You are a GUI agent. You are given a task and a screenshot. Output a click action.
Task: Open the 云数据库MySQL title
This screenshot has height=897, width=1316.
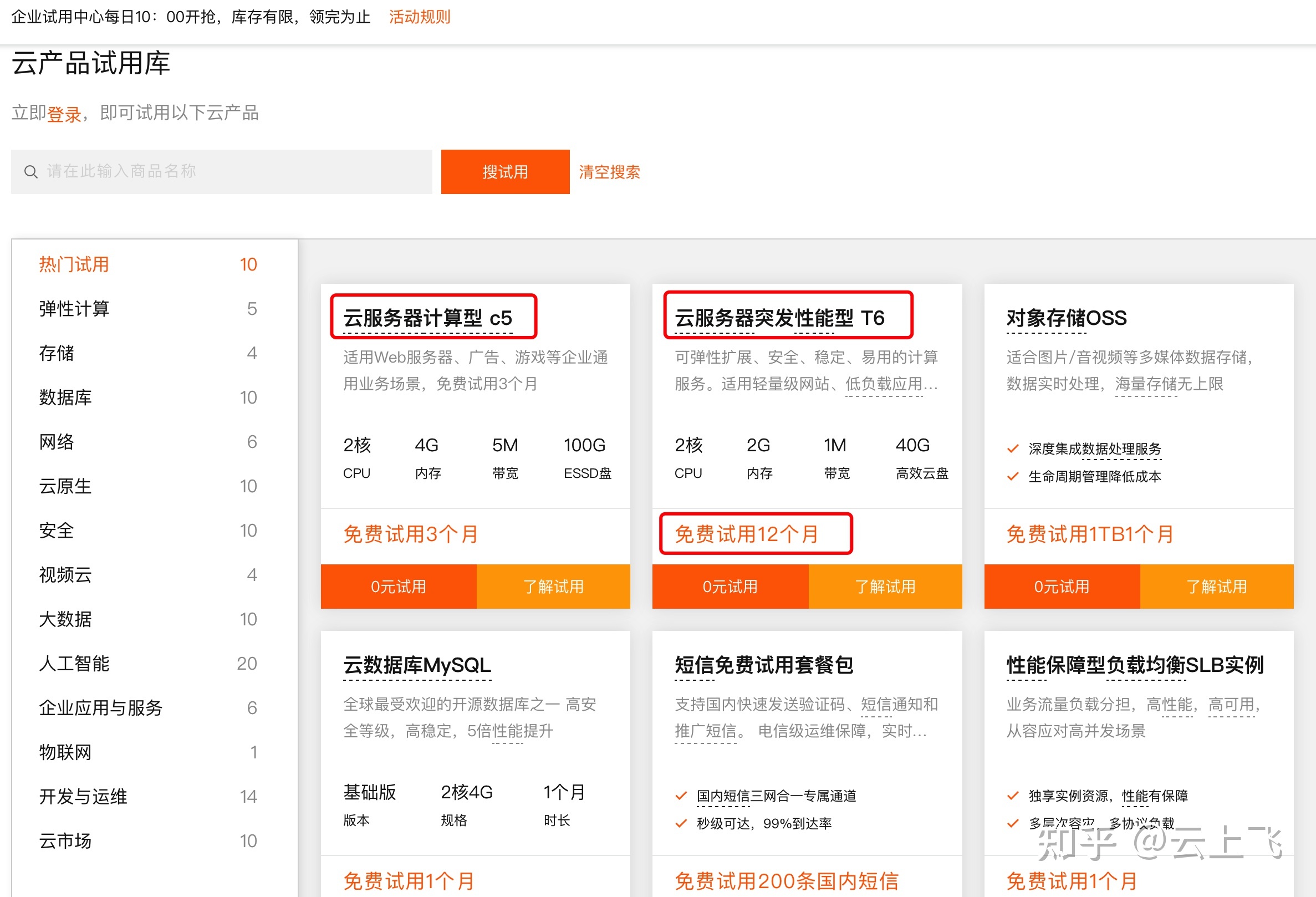pos(417,665)
